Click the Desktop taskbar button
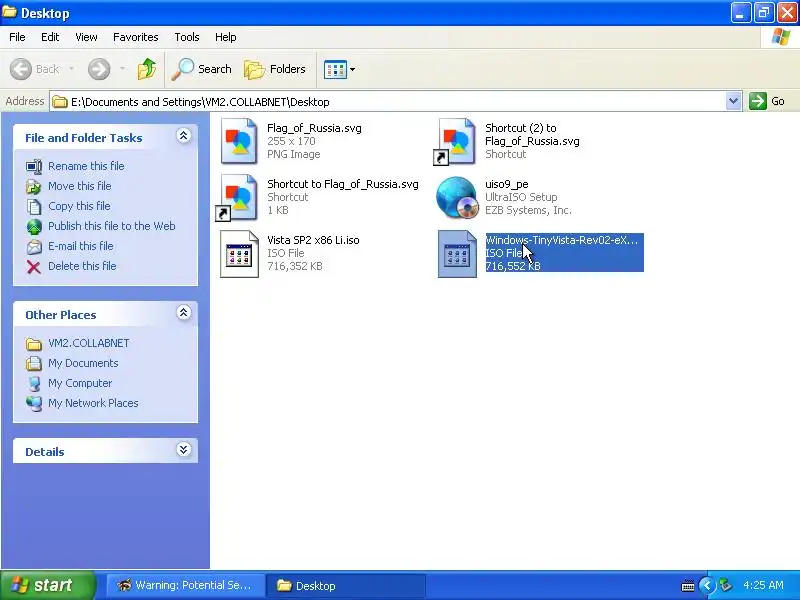Image resolution: width=800 pixels, height=600 pixels. coord(346,585)
